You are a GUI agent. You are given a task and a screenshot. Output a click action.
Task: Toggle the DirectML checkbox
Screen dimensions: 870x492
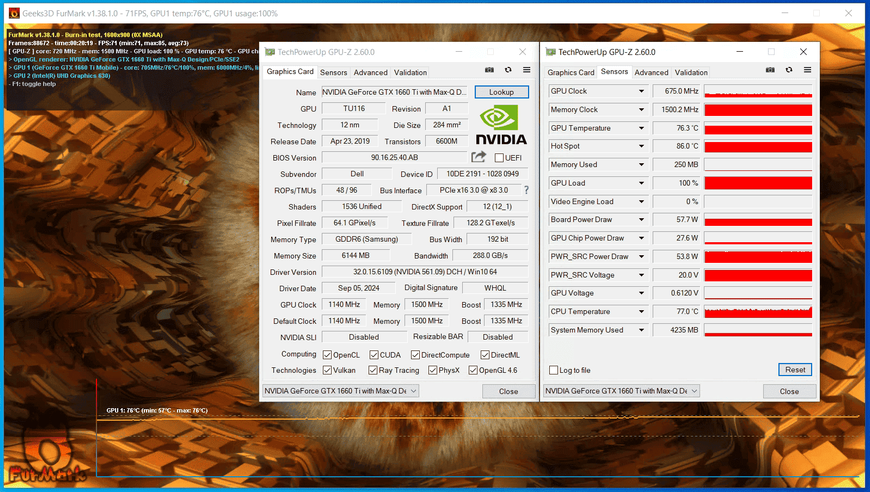[485, 355]
